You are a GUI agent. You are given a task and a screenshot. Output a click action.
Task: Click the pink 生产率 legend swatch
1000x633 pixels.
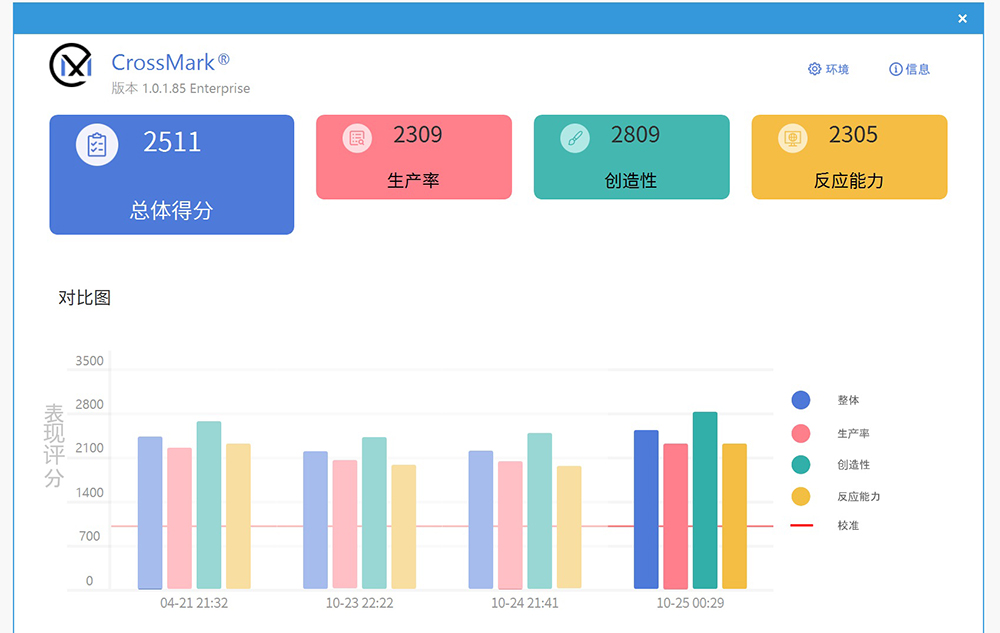[x=801, y=433]
